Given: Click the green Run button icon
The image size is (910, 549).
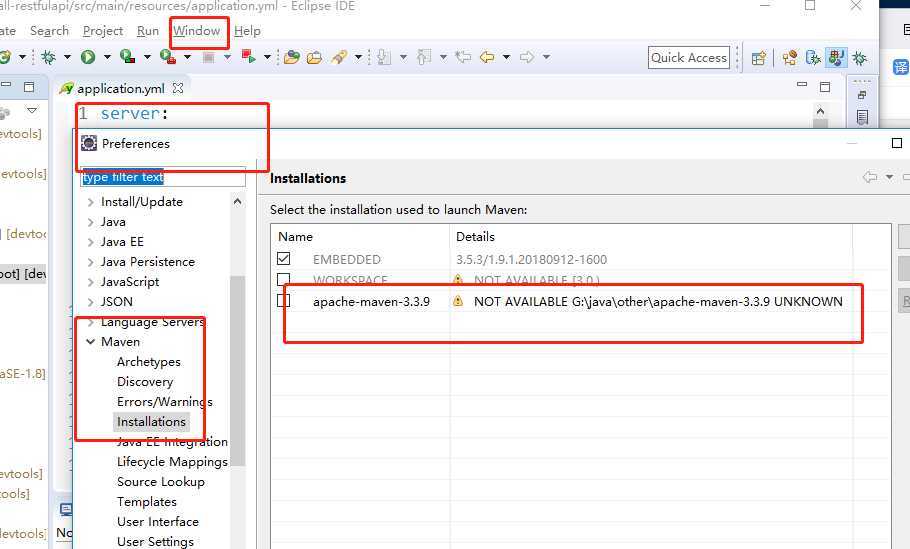Looking at the screenshot, I should pos(88,57).
